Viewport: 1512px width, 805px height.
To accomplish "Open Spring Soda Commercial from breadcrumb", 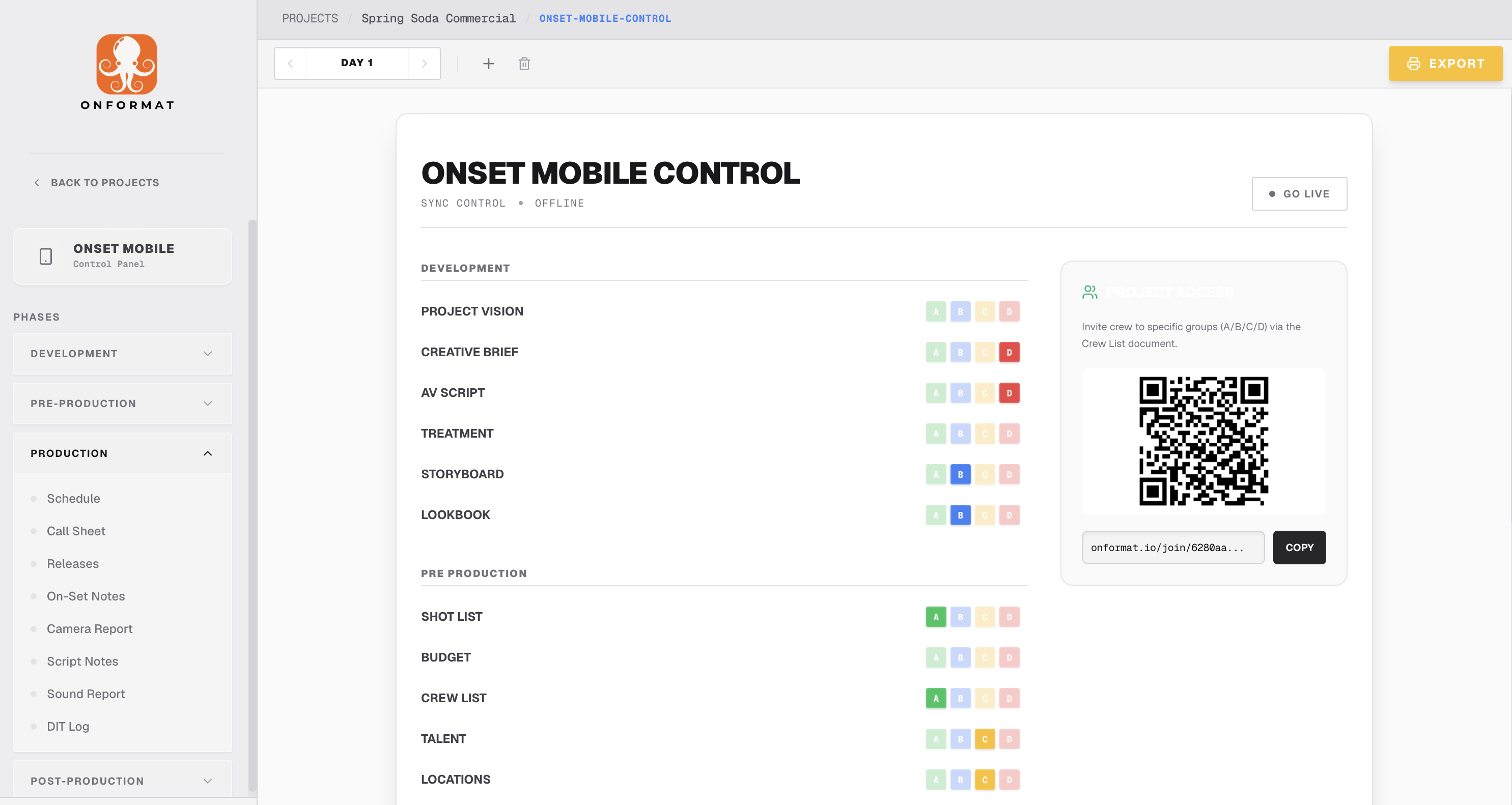I will [439, 18].
